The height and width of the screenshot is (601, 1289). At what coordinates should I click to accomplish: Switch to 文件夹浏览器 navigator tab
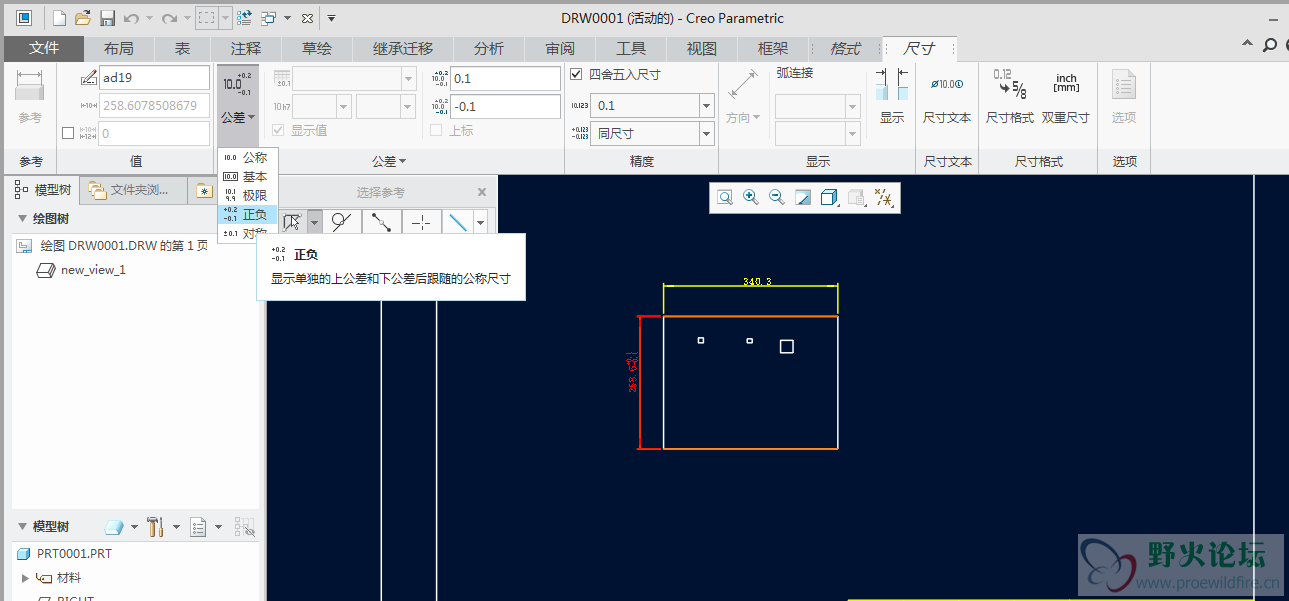[135, 190]
